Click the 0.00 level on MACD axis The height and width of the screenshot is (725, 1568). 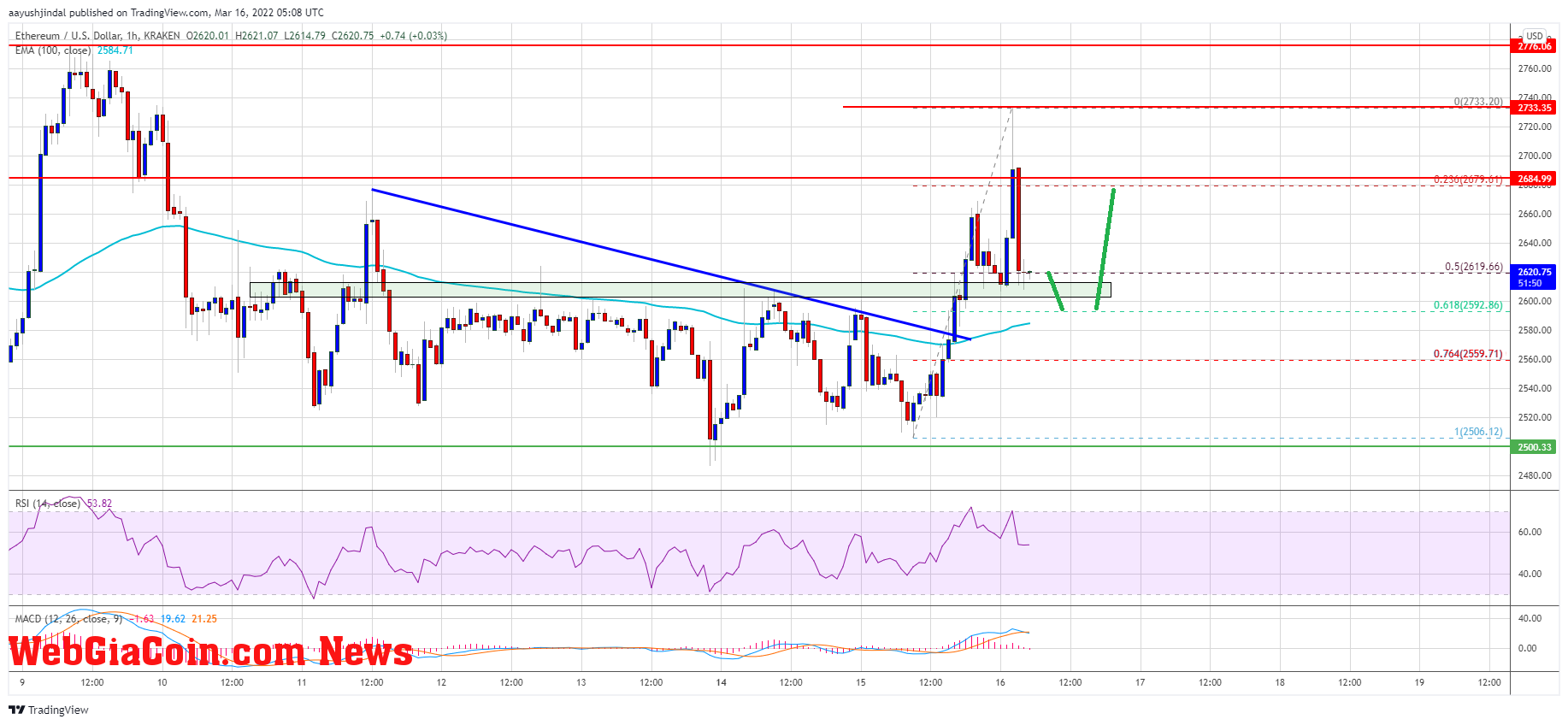pyautogui.click(x=1527, y=648)
